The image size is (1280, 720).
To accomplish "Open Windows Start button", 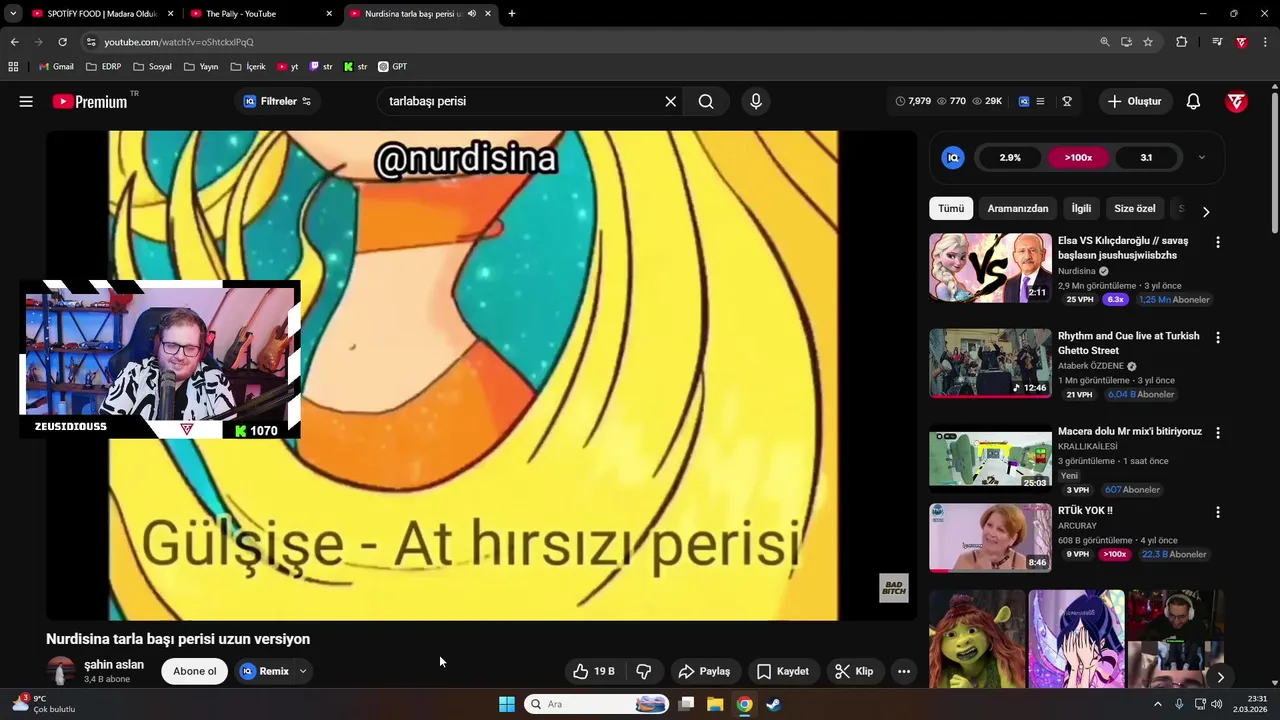I will (x=507, y=704).
